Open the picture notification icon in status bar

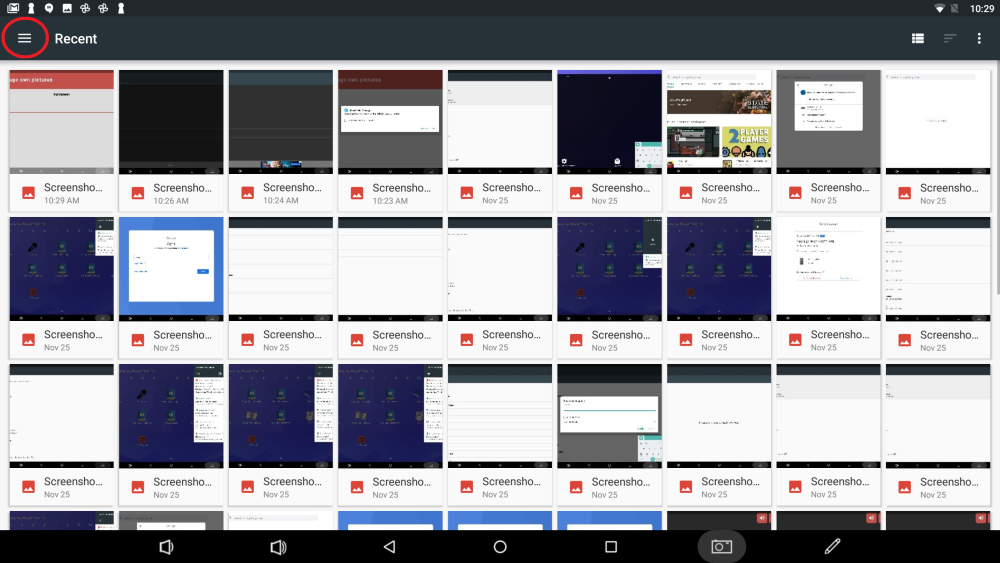(x=67, y=8)
